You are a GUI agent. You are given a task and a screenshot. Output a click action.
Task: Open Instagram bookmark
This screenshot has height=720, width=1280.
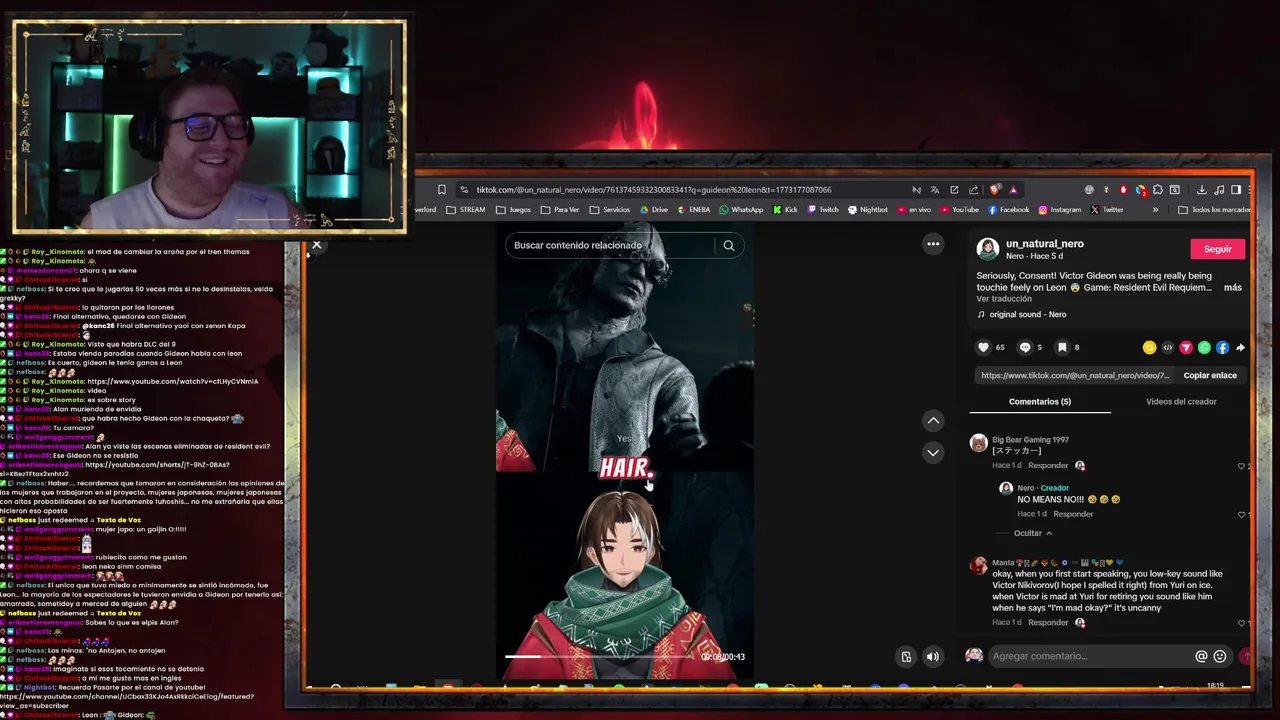[x=1059, y=210]
